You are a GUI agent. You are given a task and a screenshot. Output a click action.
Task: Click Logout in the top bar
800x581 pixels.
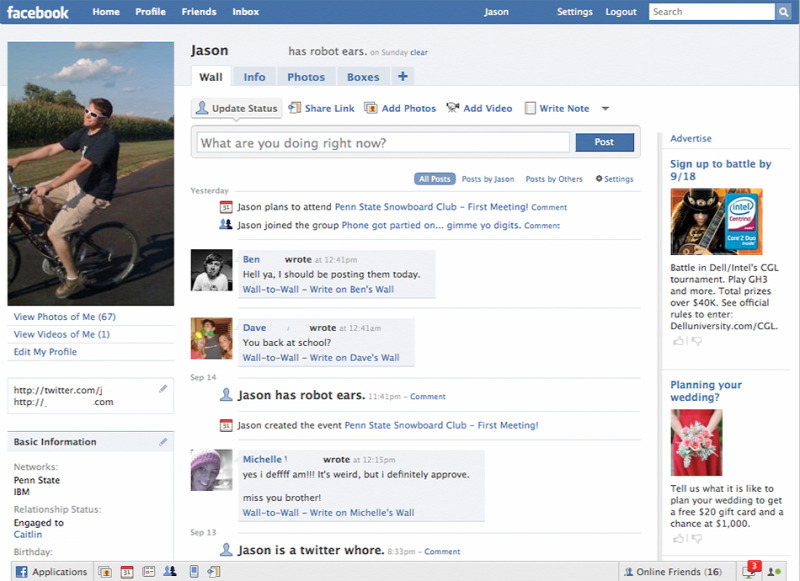click(x=621, y=12)
